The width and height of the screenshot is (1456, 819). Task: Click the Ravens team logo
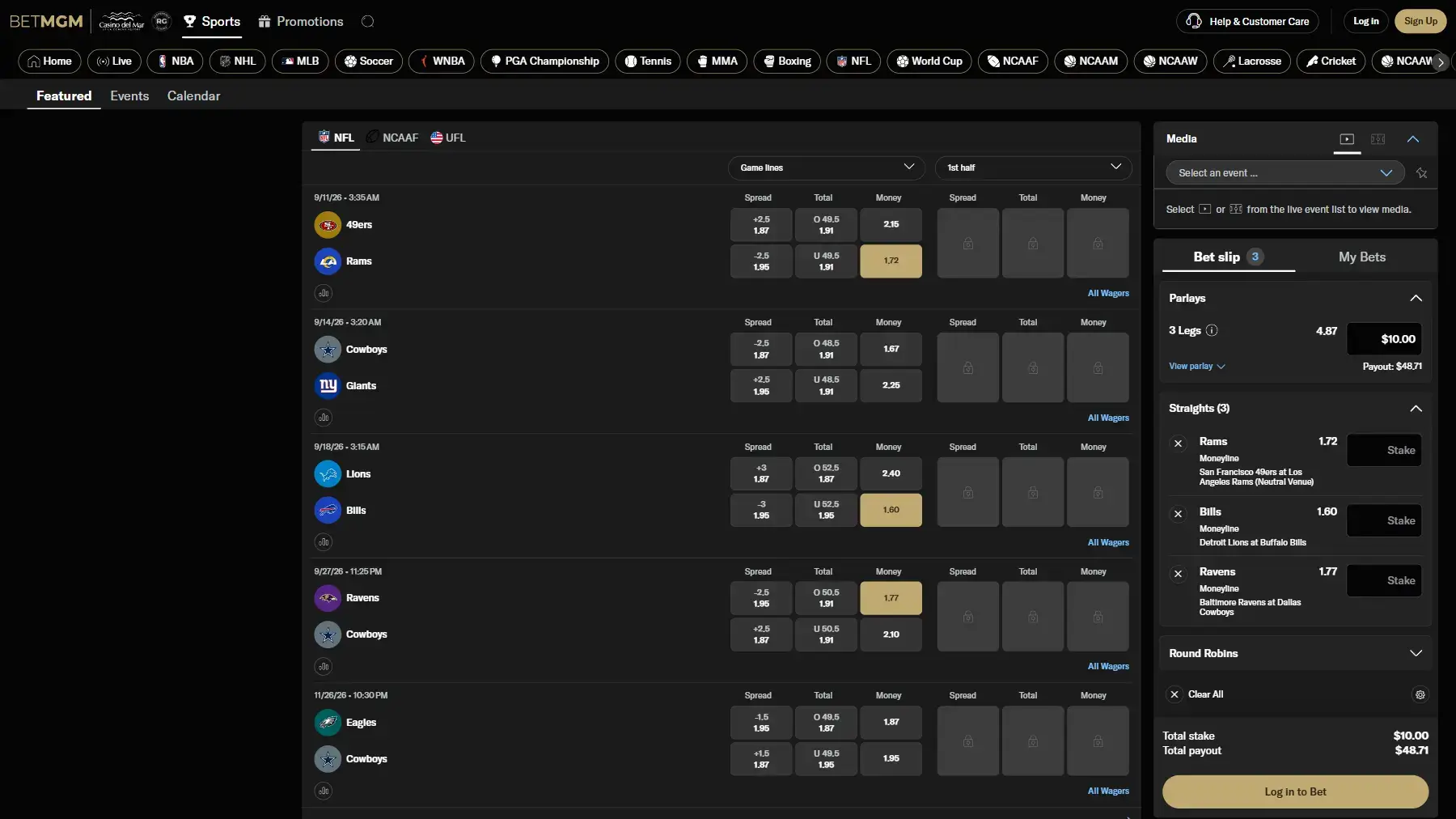pyautogui.click(x=328, y=598)
